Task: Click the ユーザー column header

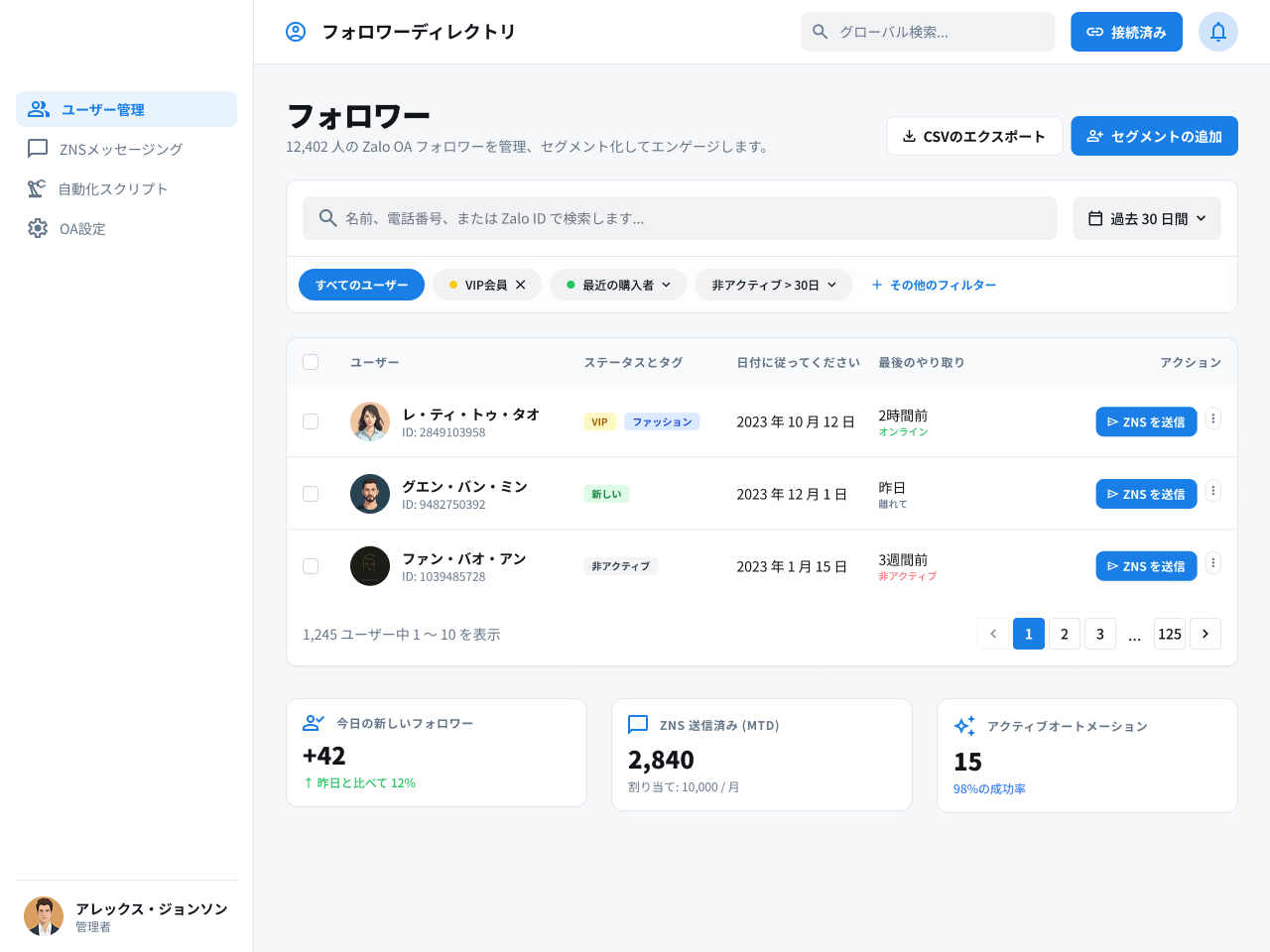Action: [x=375, y=362]
